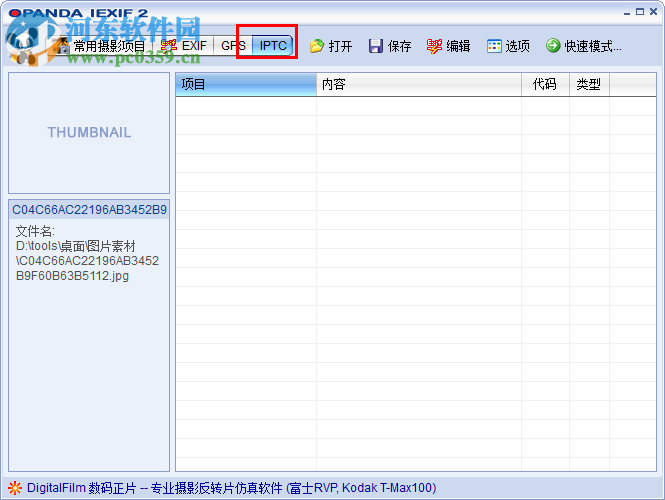Click the 打开 folder icon
This screenshot has width=665, height=500.
(317, 46)
